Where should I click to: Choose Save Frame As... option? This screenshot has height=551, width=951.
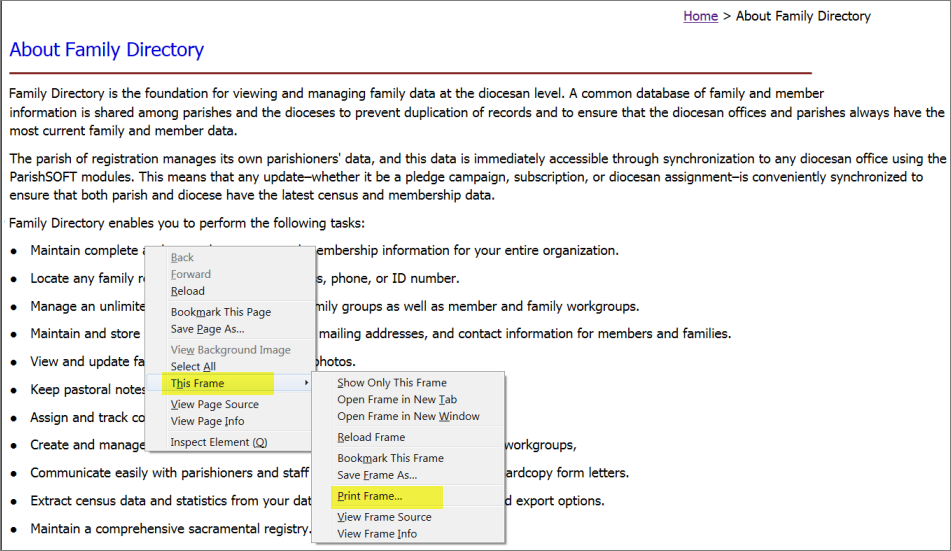(377, 475)
